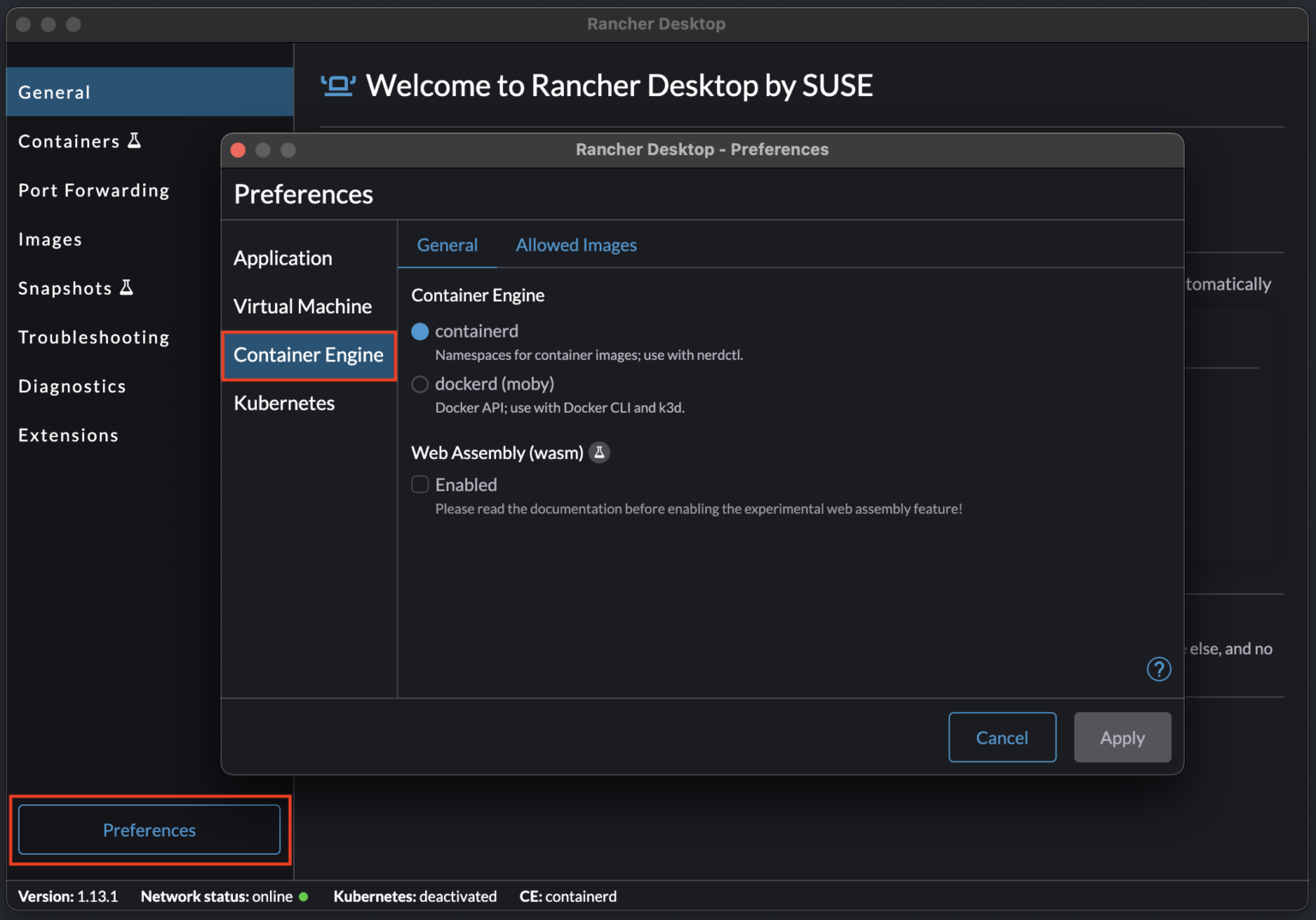Open the Application preferences section
The height and width of the screenshot is (920, 1316).
pyautogui.click(x=283, y=259)
